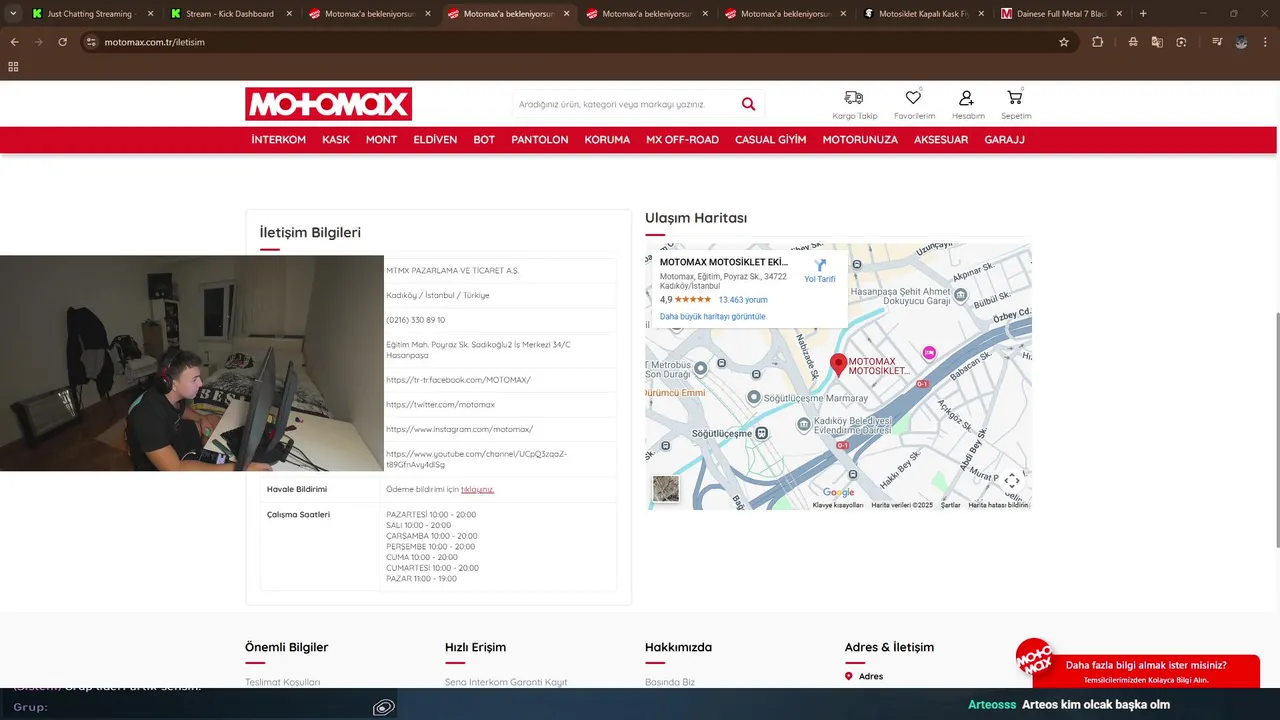Open the browser profile avatar
This screenshot has width=1280, height=720.
(x=1241, y=42)
